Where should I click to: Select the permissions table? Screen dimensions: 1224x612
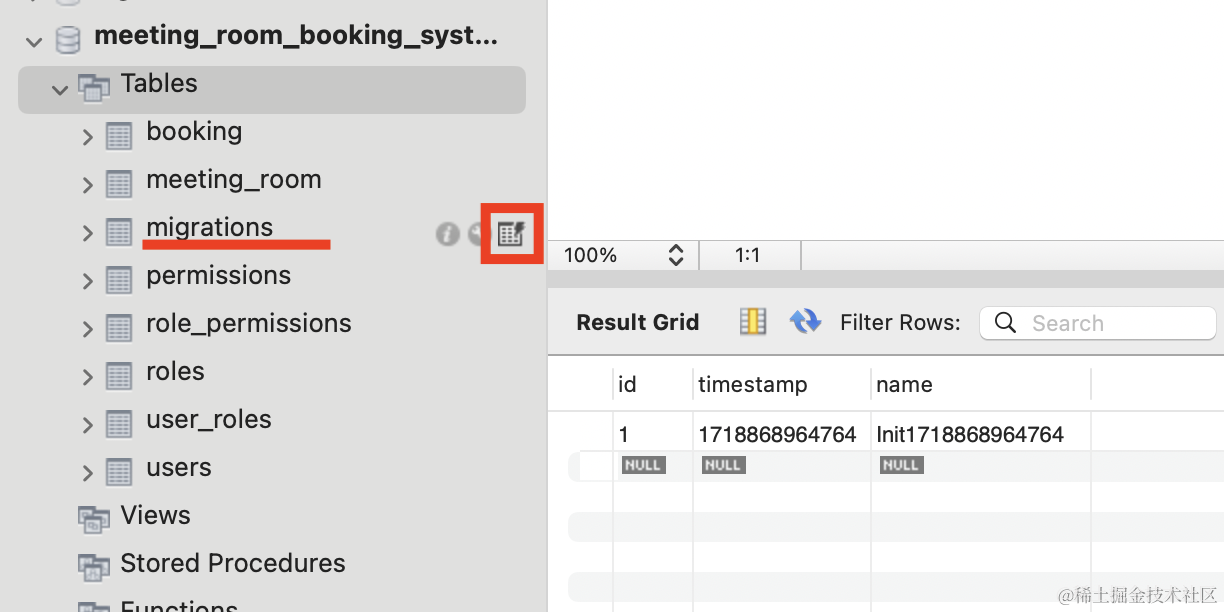(218, 276)
